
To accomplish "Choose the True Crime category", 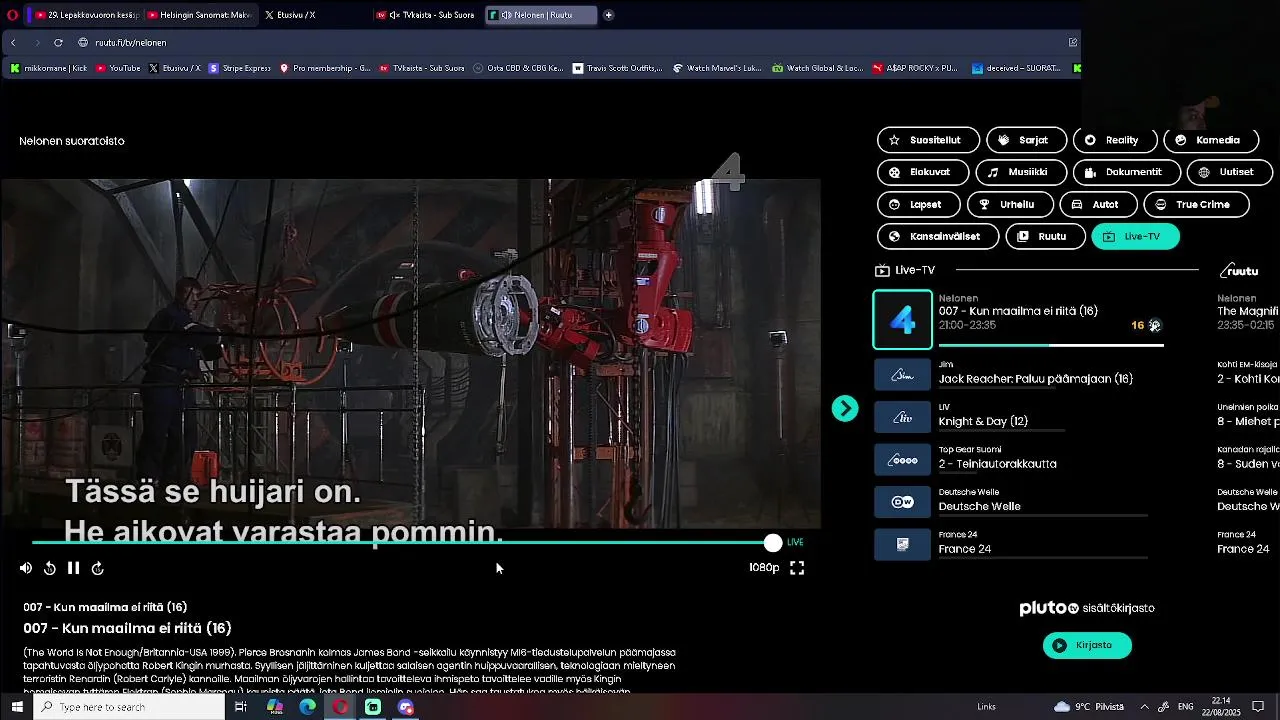I will [x=1196, y=204].
